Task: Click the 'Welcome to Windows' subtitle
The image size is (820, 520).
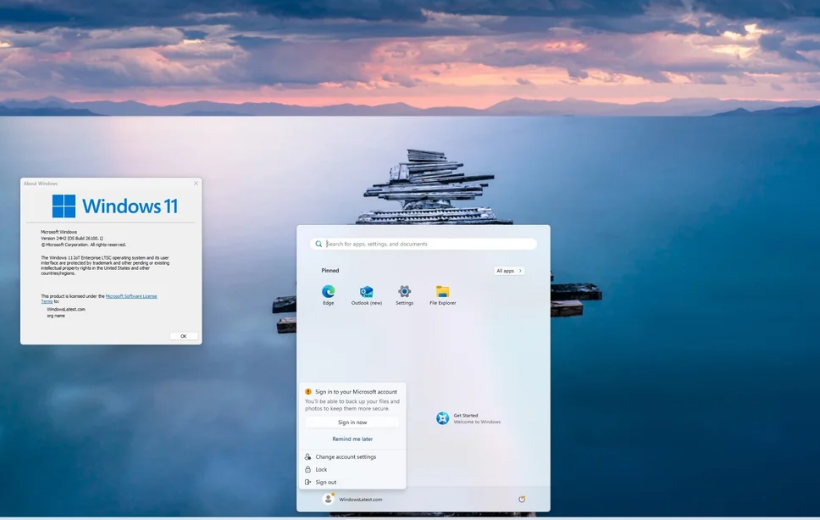Action: (477, 422)
